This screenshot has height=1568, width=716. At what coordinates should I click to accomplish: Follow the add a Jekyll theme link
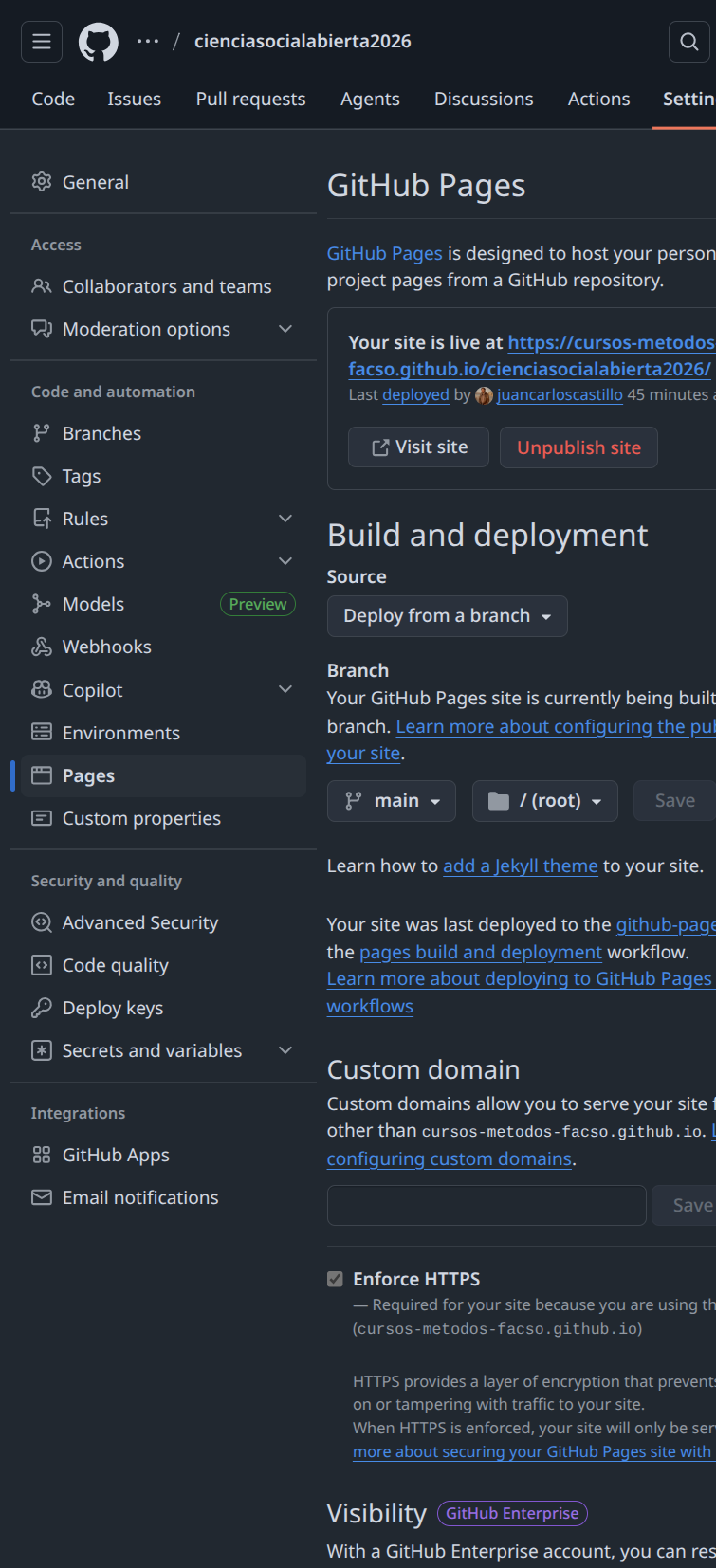tap(521, 866)
